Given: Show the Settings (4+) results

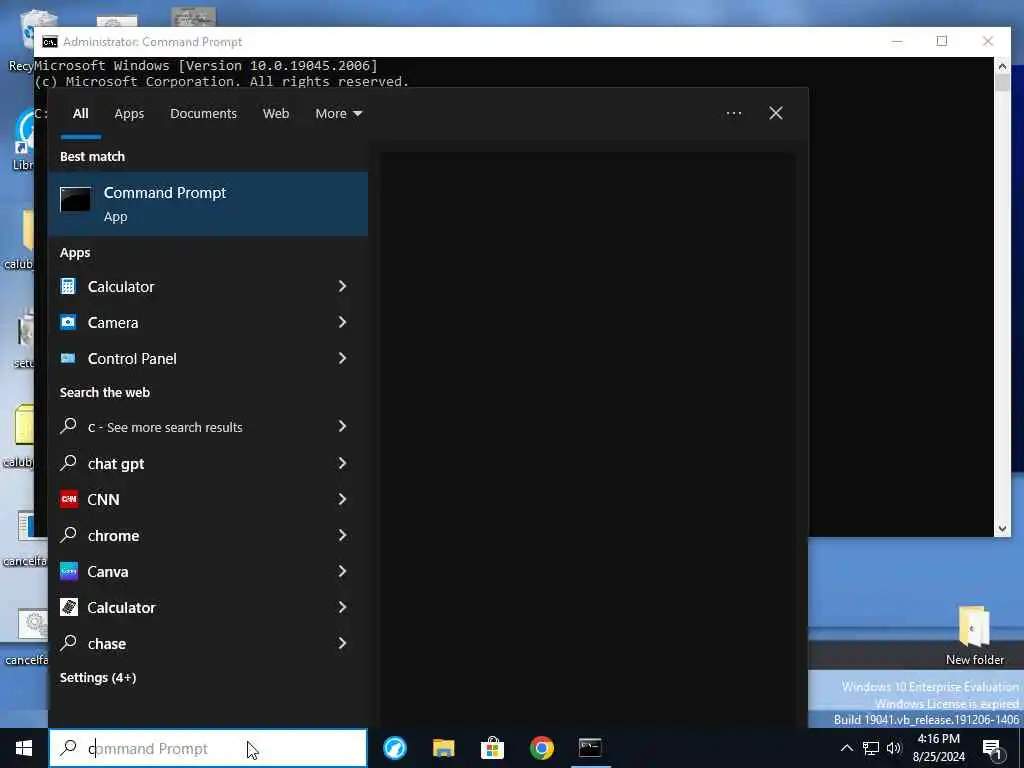Looking at the screenshot, I should click(x=98, y=678).
